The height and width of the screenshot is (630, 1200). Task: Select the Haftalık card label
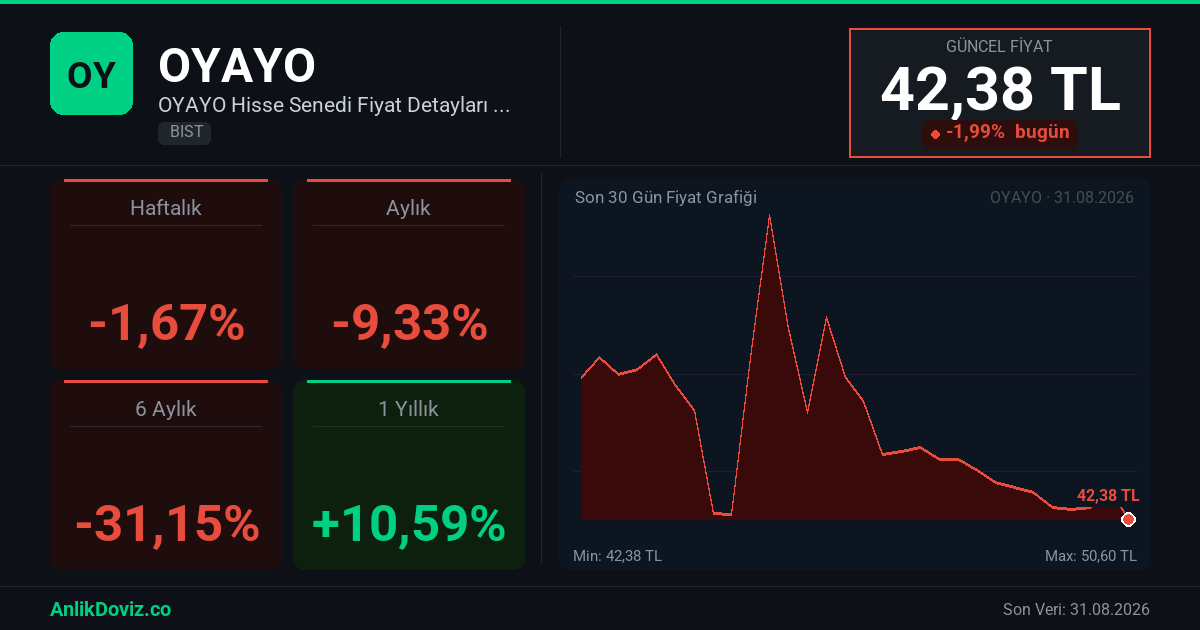(x=166, y=208)
